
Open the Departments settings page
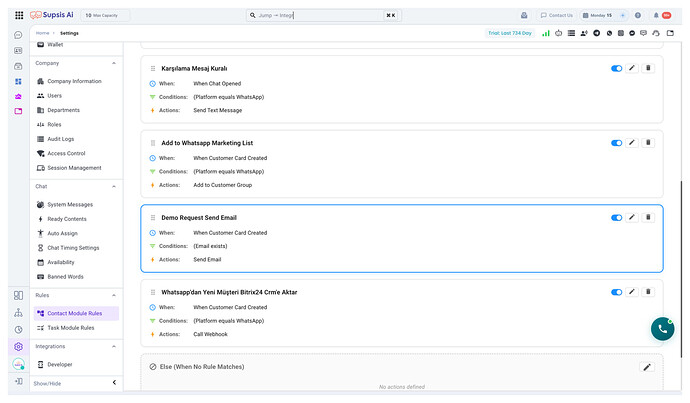[63, 110]
